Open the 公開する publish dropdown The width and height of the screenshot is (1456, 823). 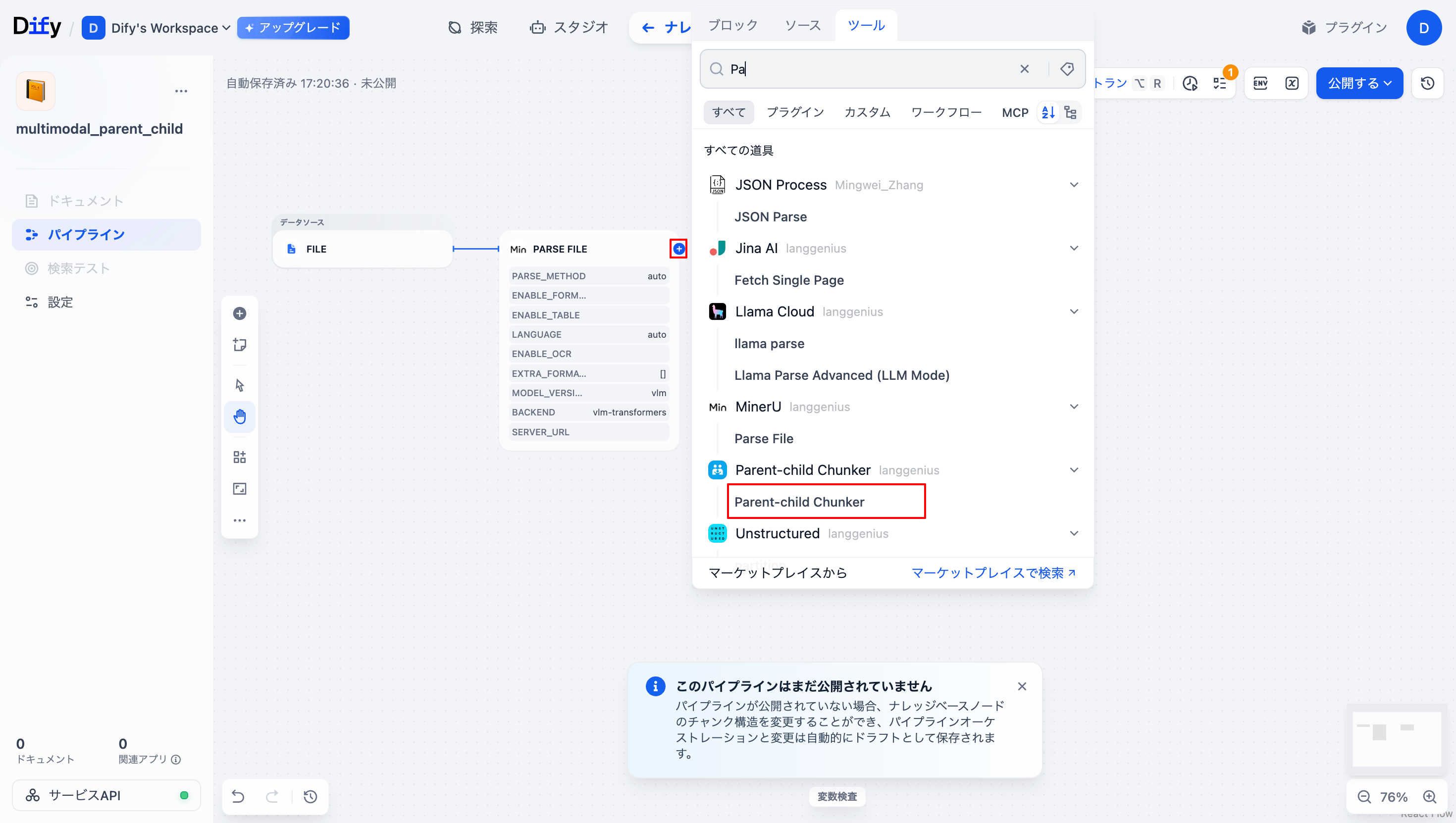point(1359,83)
